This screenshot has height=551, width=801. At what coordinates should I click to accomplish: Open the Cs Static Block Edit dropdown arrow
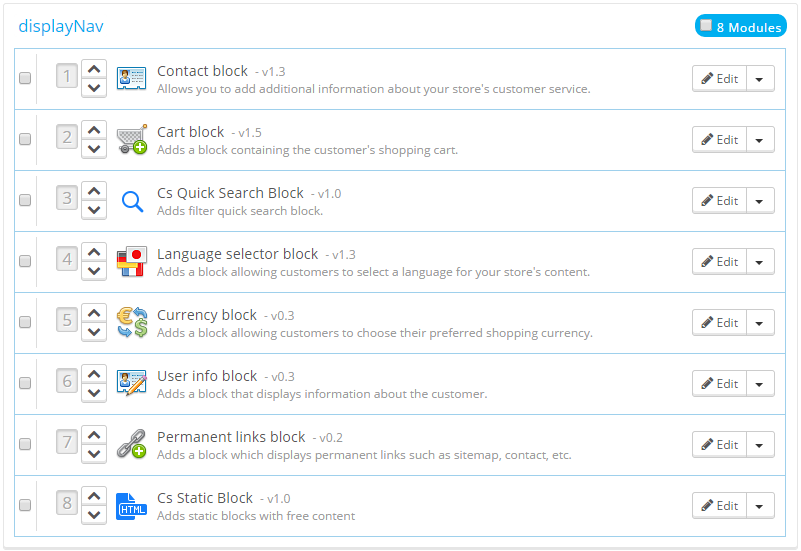click(x=760, y=506)
